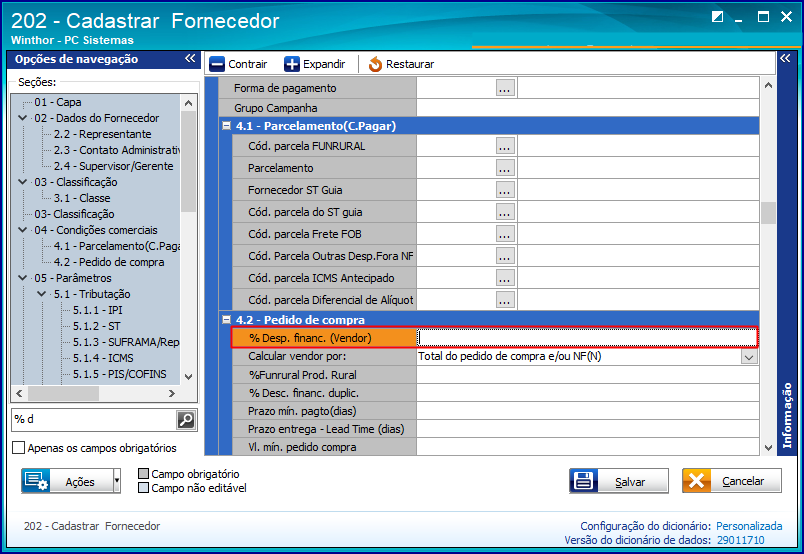Viewport: 804px width, 554px height.
Task: Open the Calcular vendor por dropdown
Action: click(x=749, y=357)
